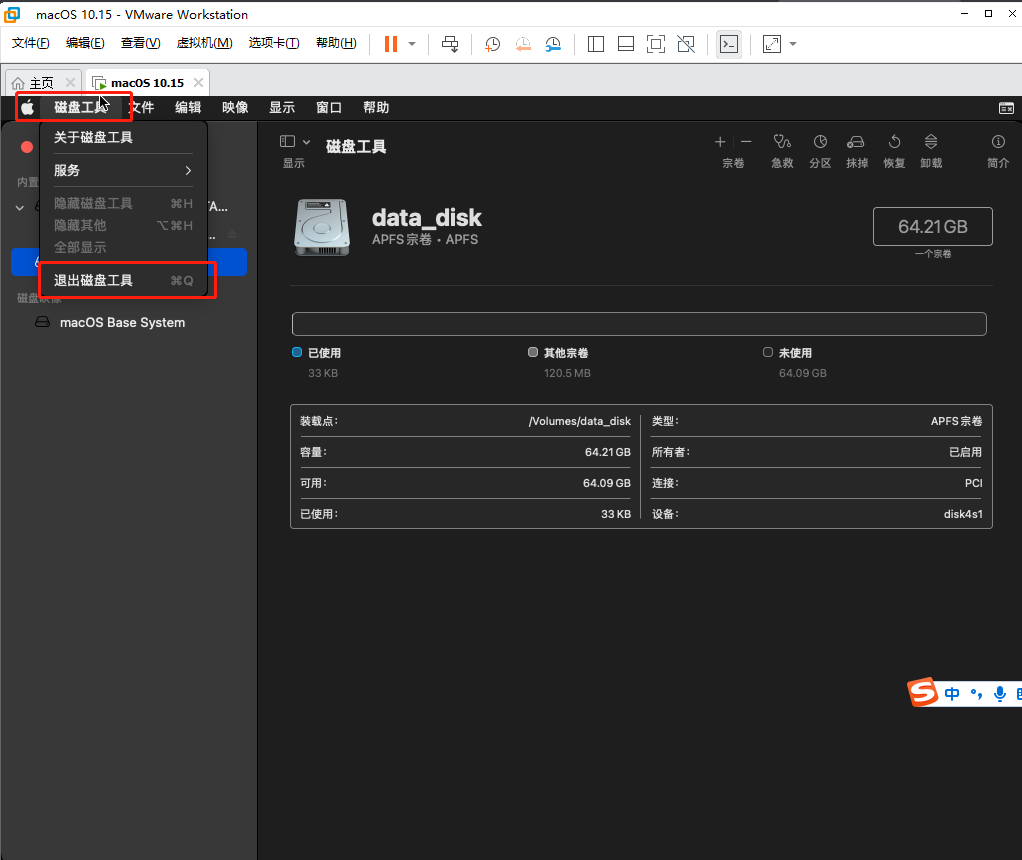Click the Erase (抹掉) toolbar icon
Viewport: 1022px width, 860px height.
point(856,141)
